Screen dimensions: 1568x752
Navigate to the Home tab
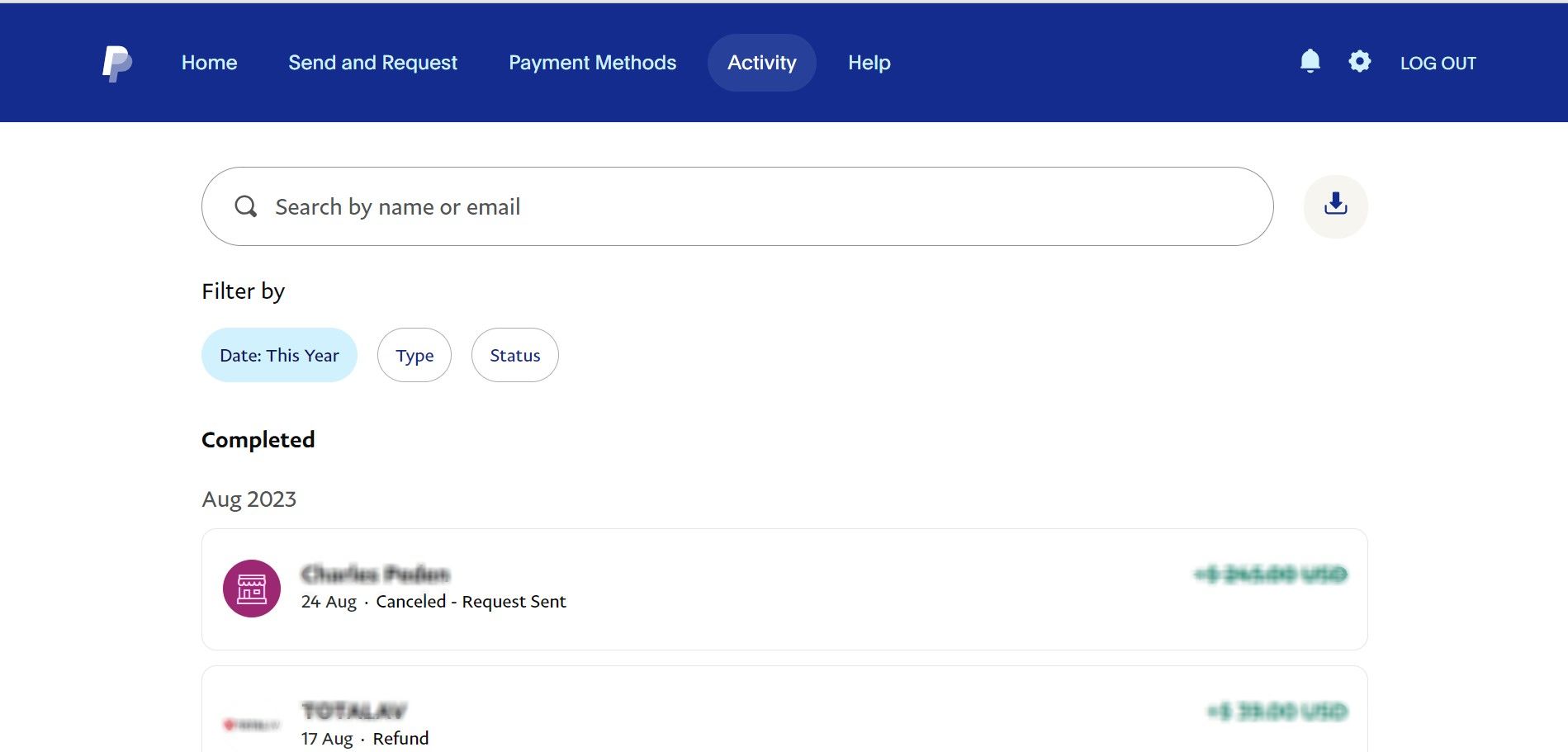209,62
